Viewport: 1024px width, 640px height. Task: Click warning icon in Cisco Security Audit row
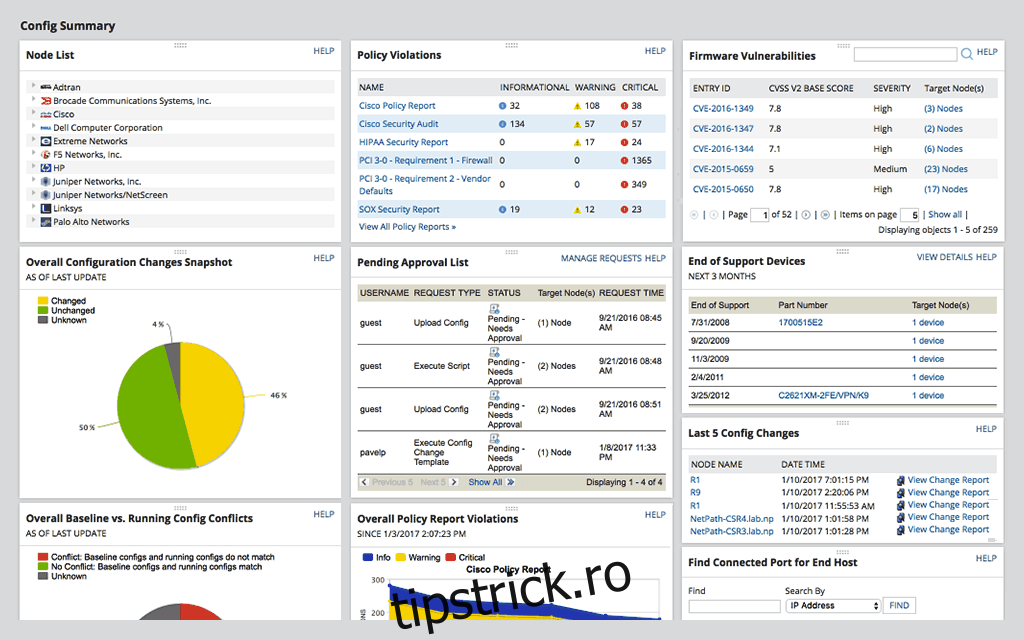coord(577,124)
